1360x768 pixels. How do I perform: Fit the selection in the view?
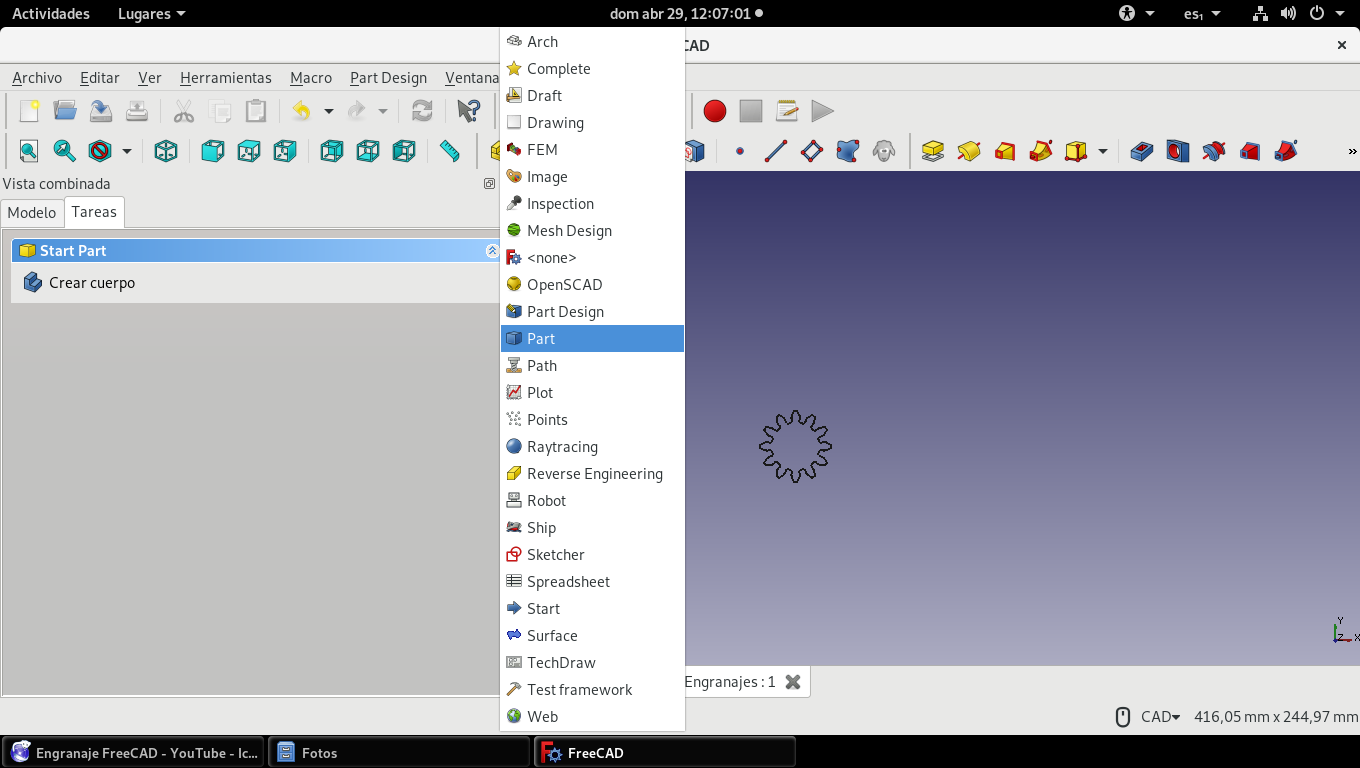click(x=65, y=151)
